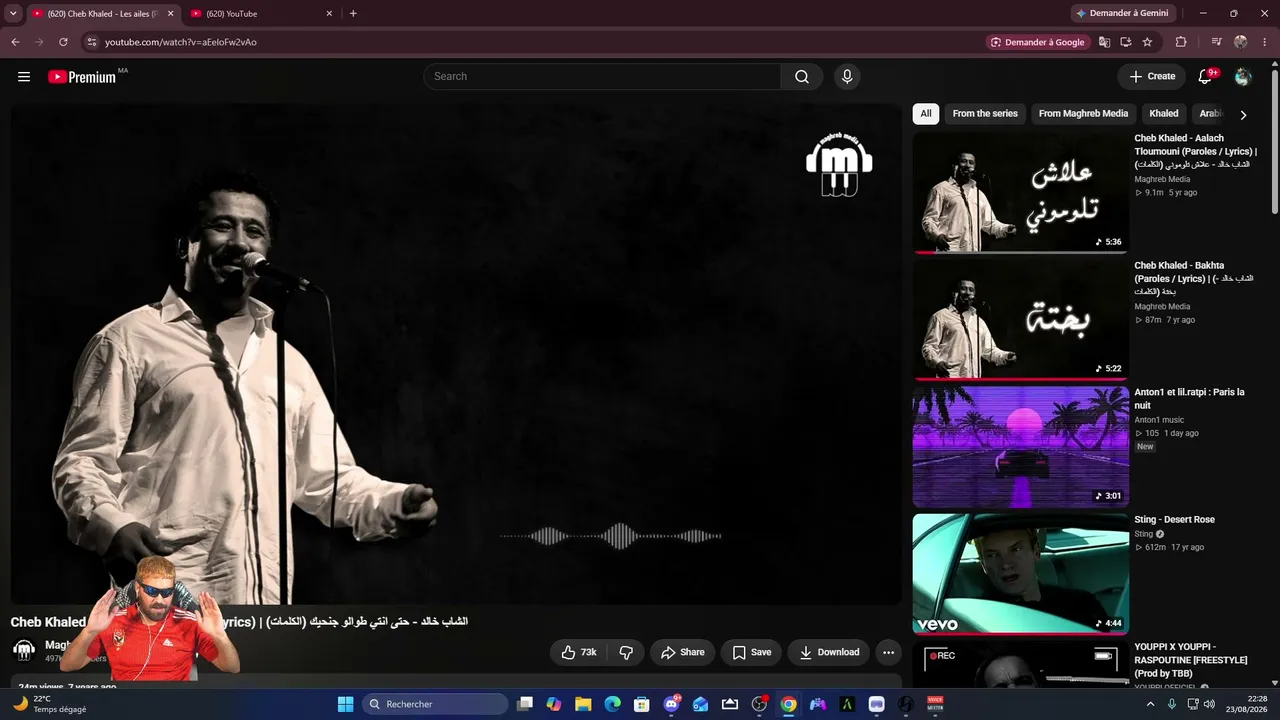Viewport: 1280px width, 720px height.
Task: Open Aalach Tloumouni video thumbnail
Action: [x=1020, y=193]
